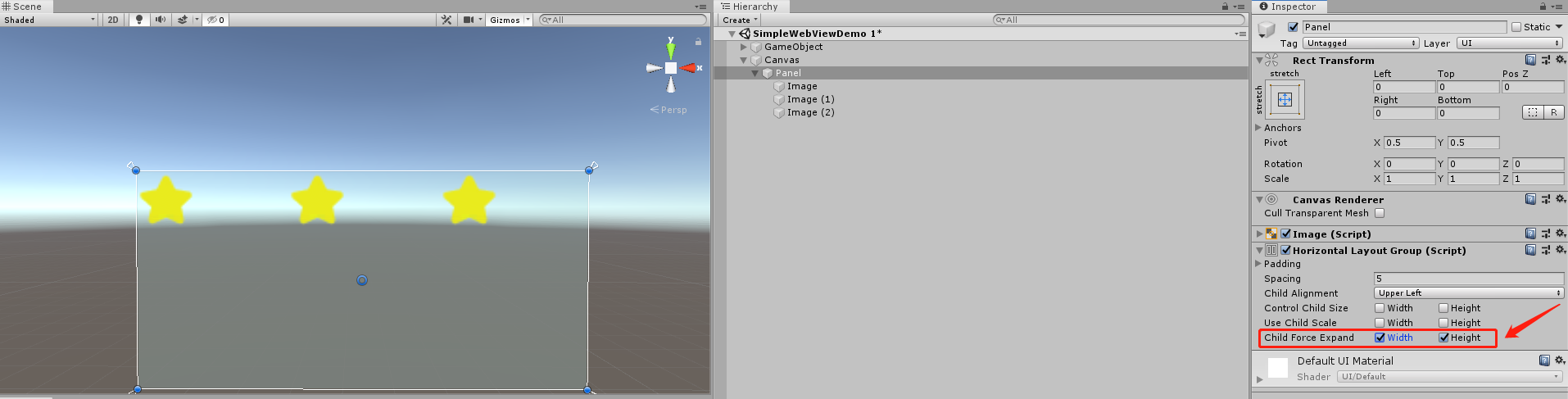Click the Spacing value field
1568x399 pixels.
(1469, 279)
